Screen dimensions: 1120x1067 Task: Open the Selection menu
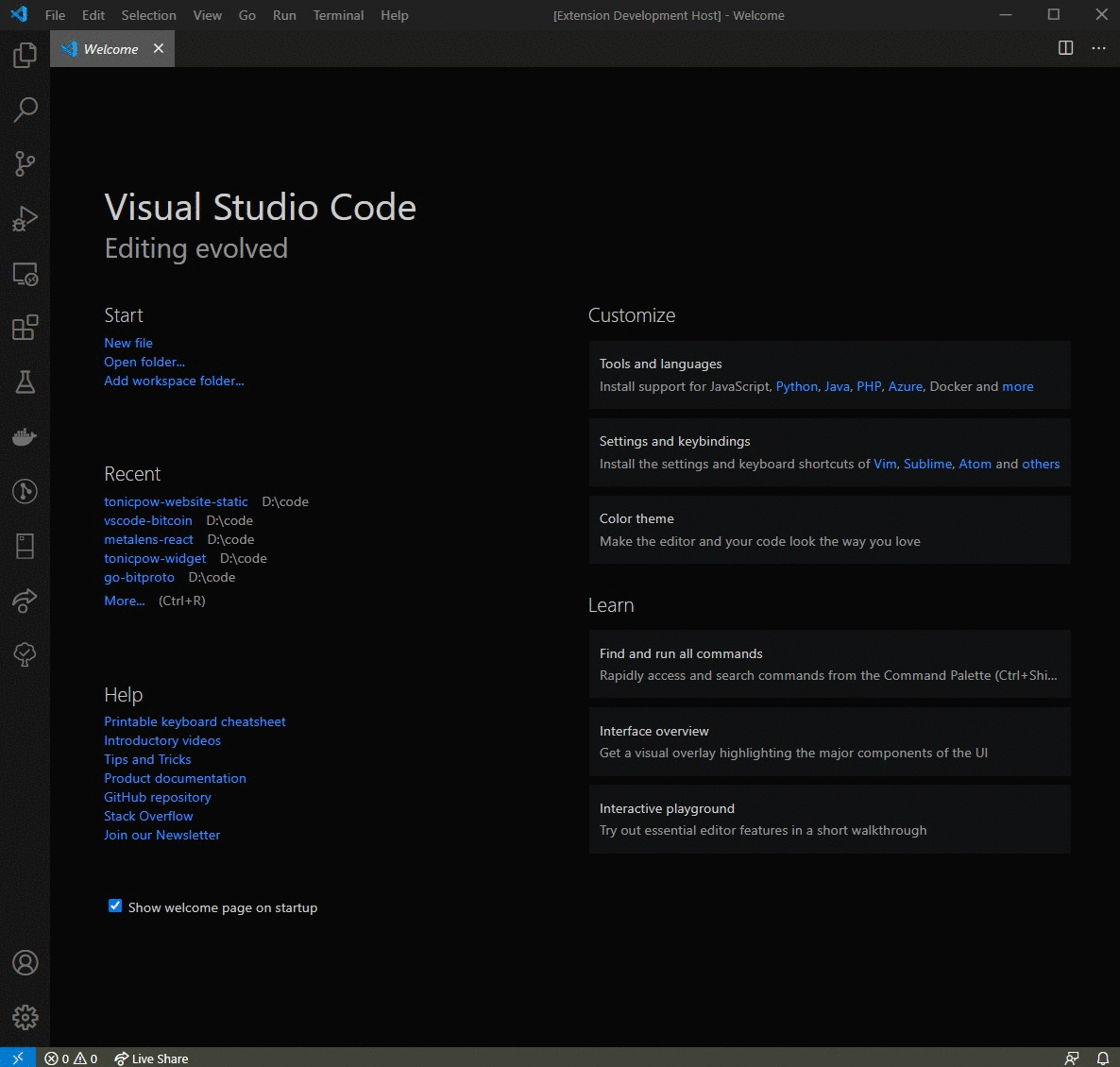coord(148,15)
